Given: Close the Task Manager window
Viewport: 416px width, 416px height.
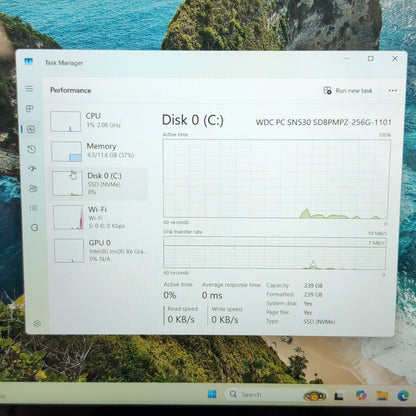Looking at the screenshot, I should tap(395, 59).
